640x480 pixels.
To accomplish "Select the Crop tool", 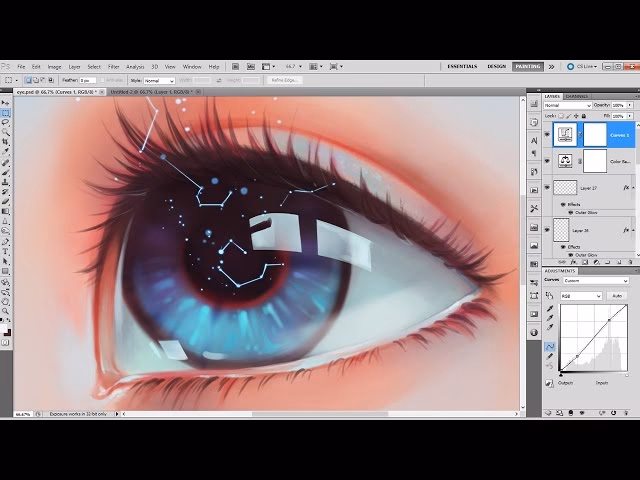I will [x=6, y=142].
